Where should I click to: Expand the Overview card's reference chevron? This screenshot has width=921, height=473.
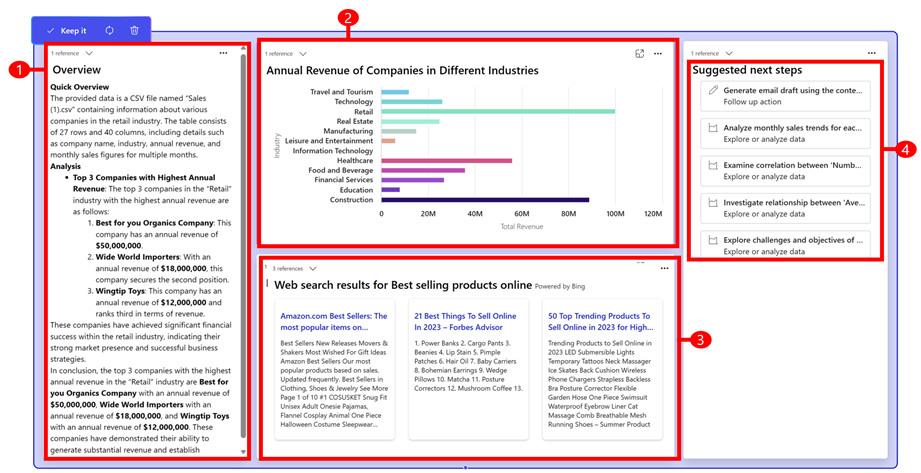[89, 53]
